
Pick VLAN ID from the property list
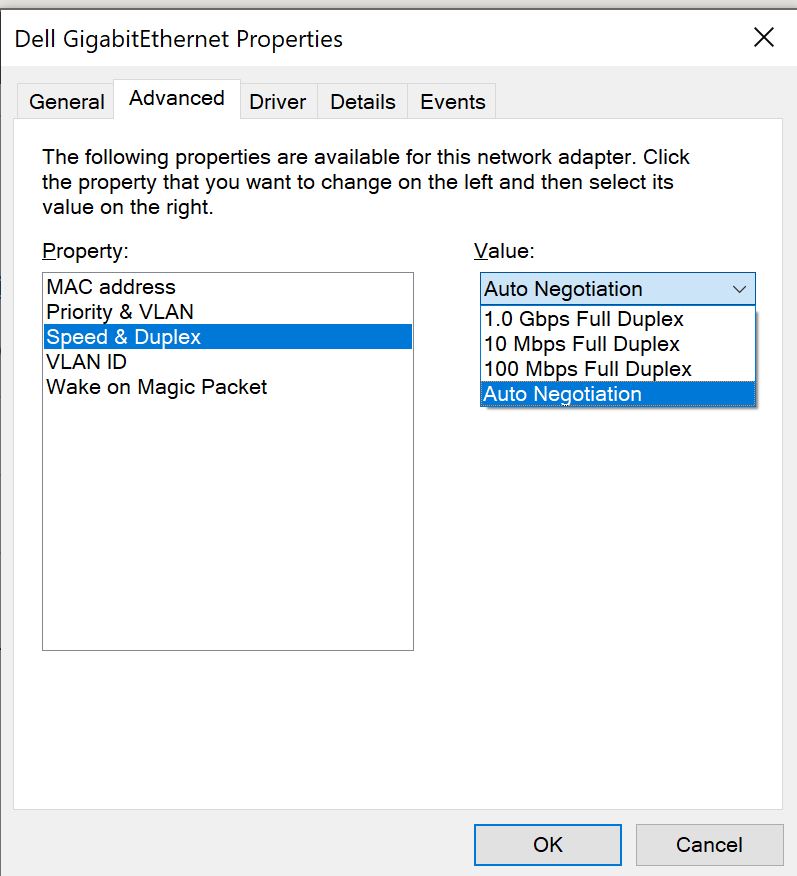[87, 362]
